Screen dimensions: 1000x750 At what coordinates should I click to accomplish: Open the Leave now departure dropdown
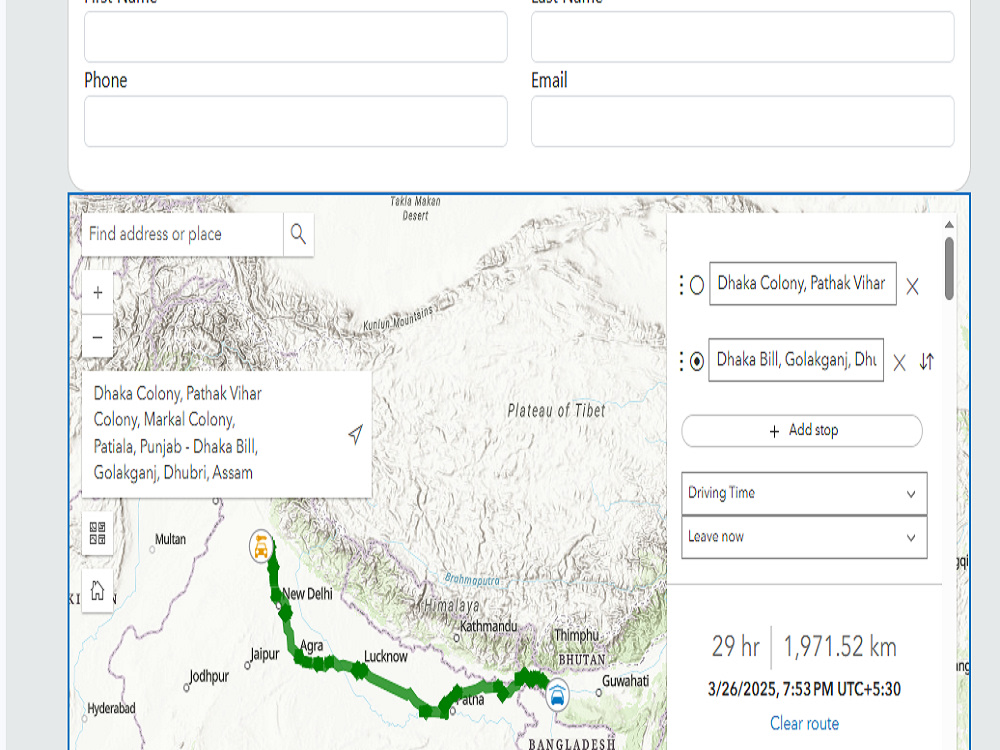pyautogui.click(x=804, y=537)
